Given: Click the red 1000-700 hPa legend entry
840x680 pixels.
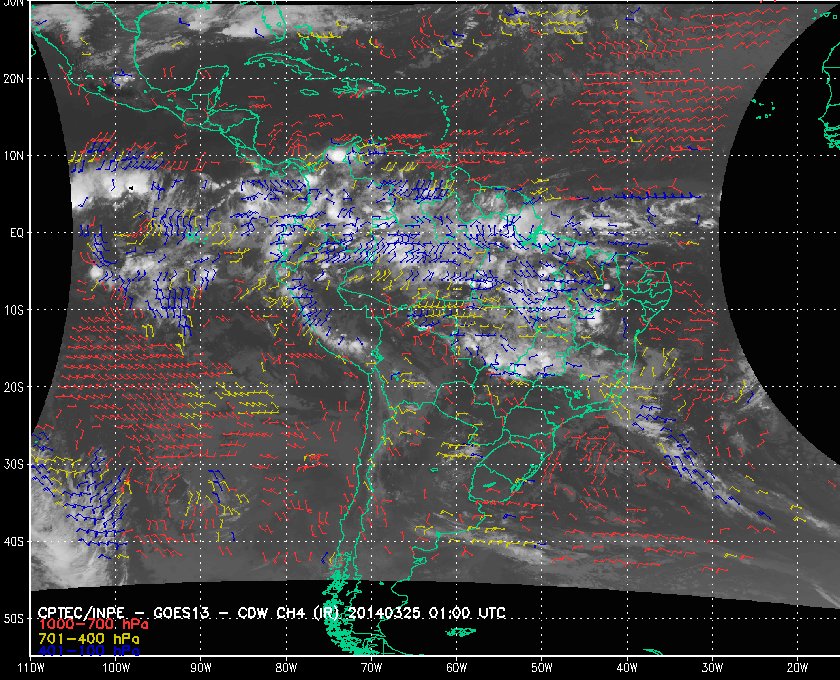Looking at the screenshot, I should tap(93, 625).
